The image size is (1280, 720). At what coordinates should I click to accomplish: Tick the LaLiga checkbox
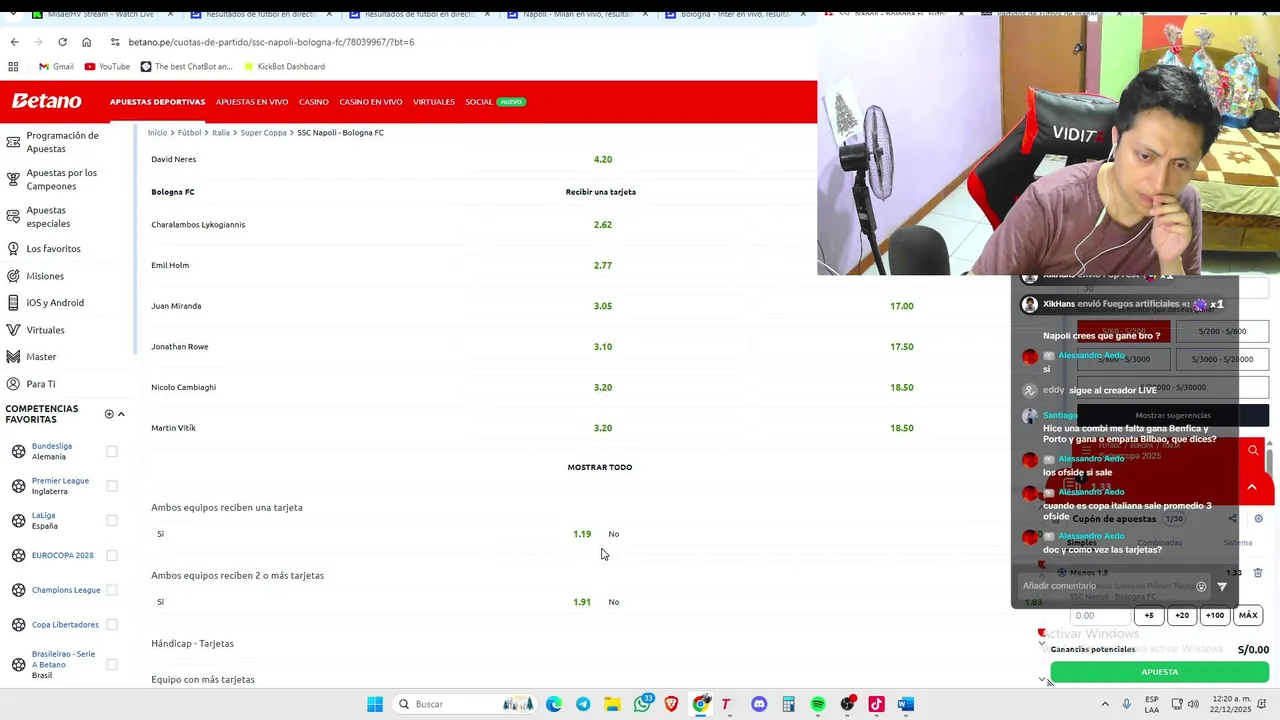(x=112, y=520)
